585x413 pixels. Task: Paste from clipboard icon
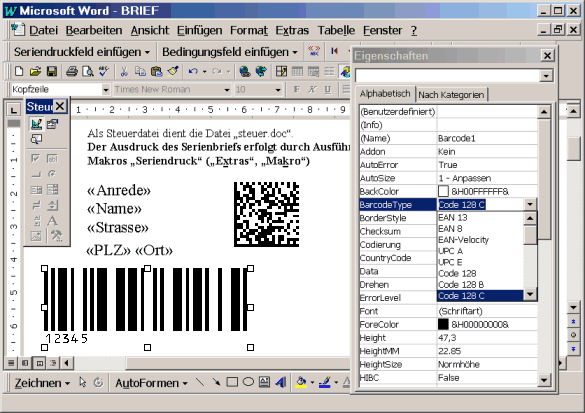tap(157, 71)
